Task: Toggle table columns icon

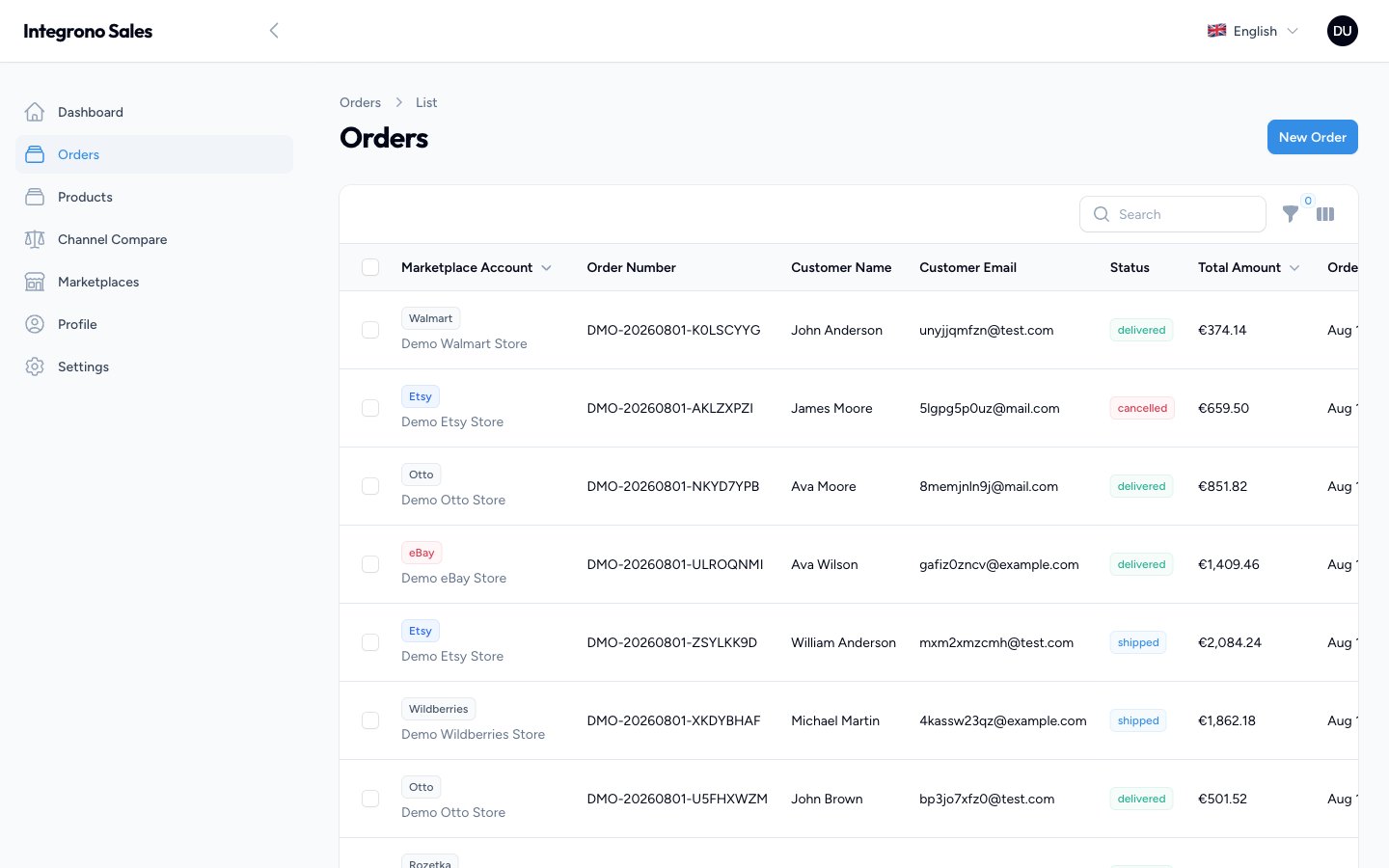Action: [x=1325, y=214]
